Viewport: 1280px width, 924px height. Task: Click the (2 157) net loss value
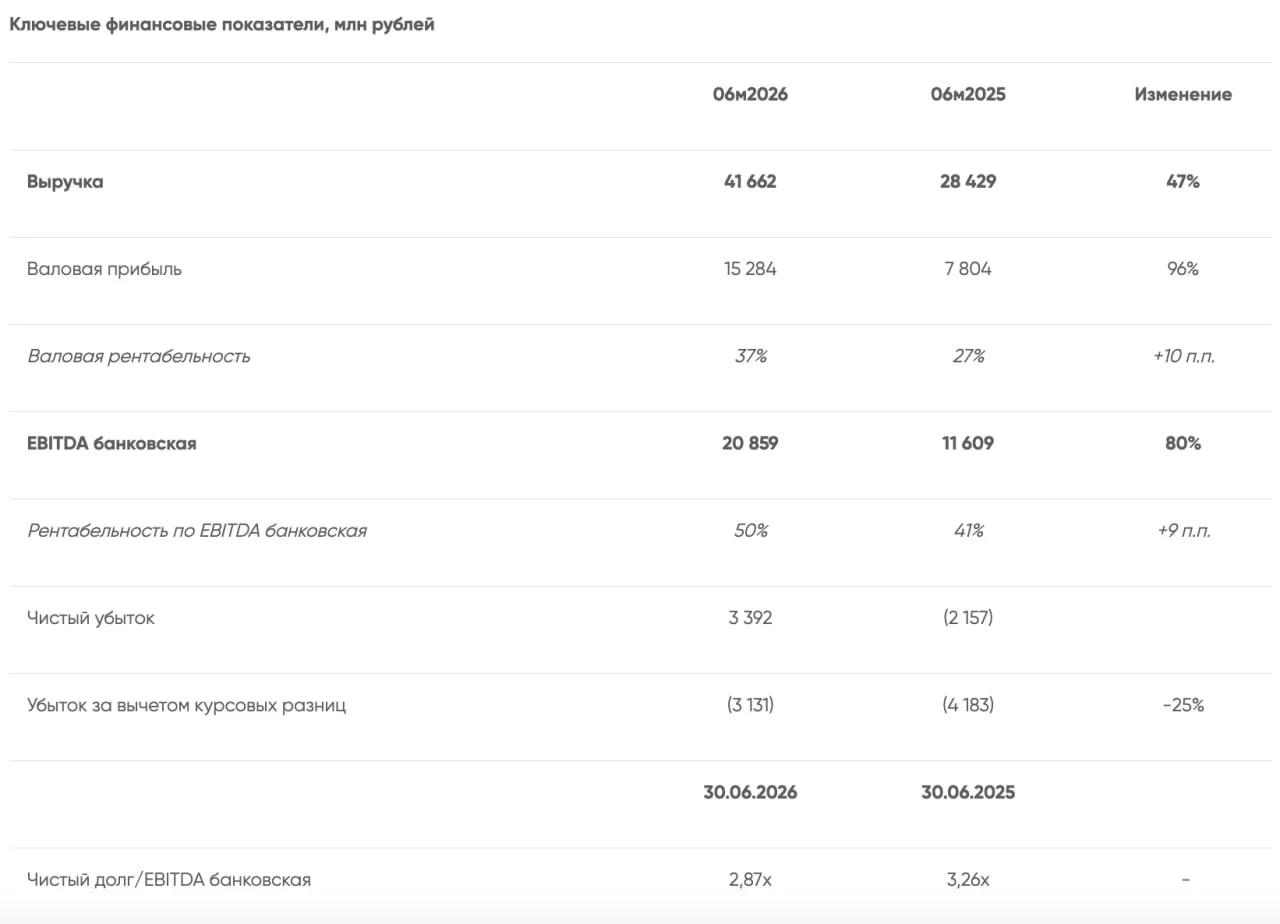coord(968,618)
